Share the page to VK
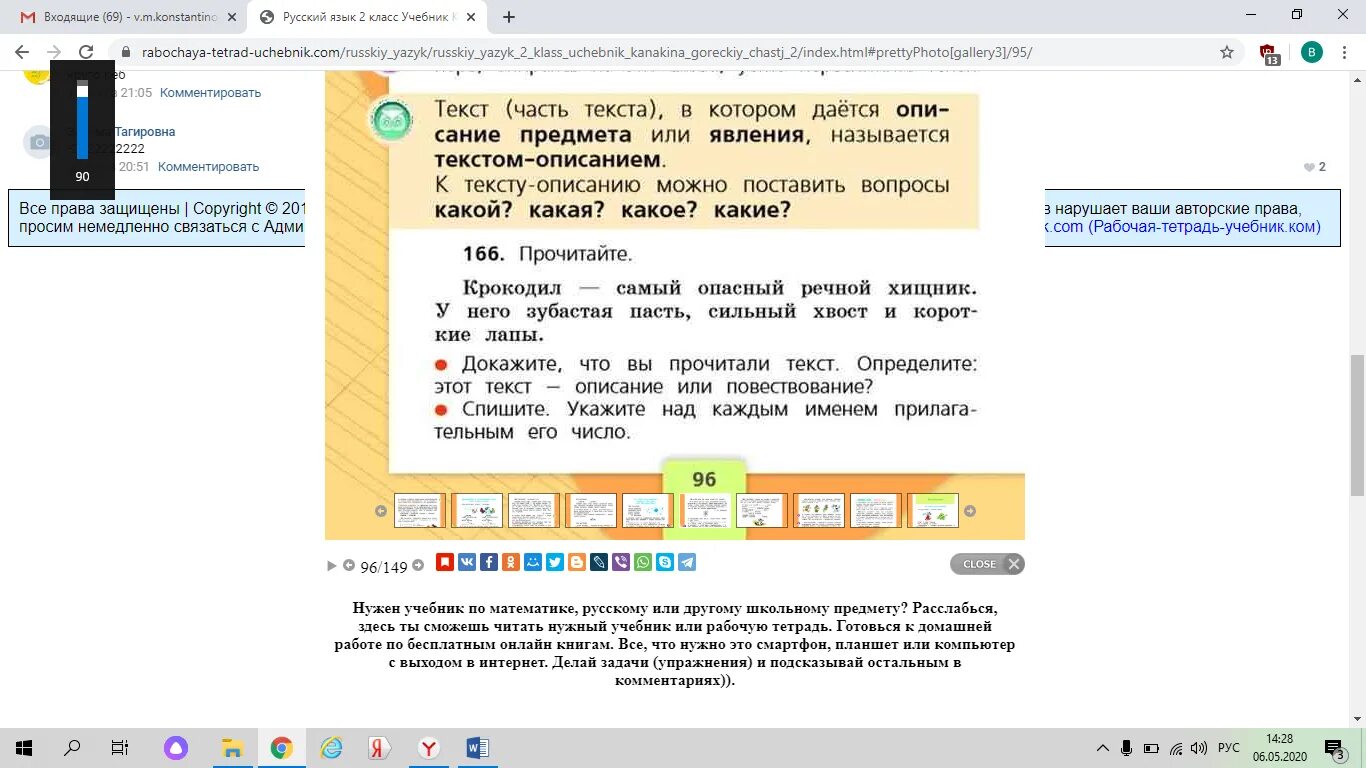Image resolution: width=1366 pixels, height=768 pixels. (x=467, y=562)
